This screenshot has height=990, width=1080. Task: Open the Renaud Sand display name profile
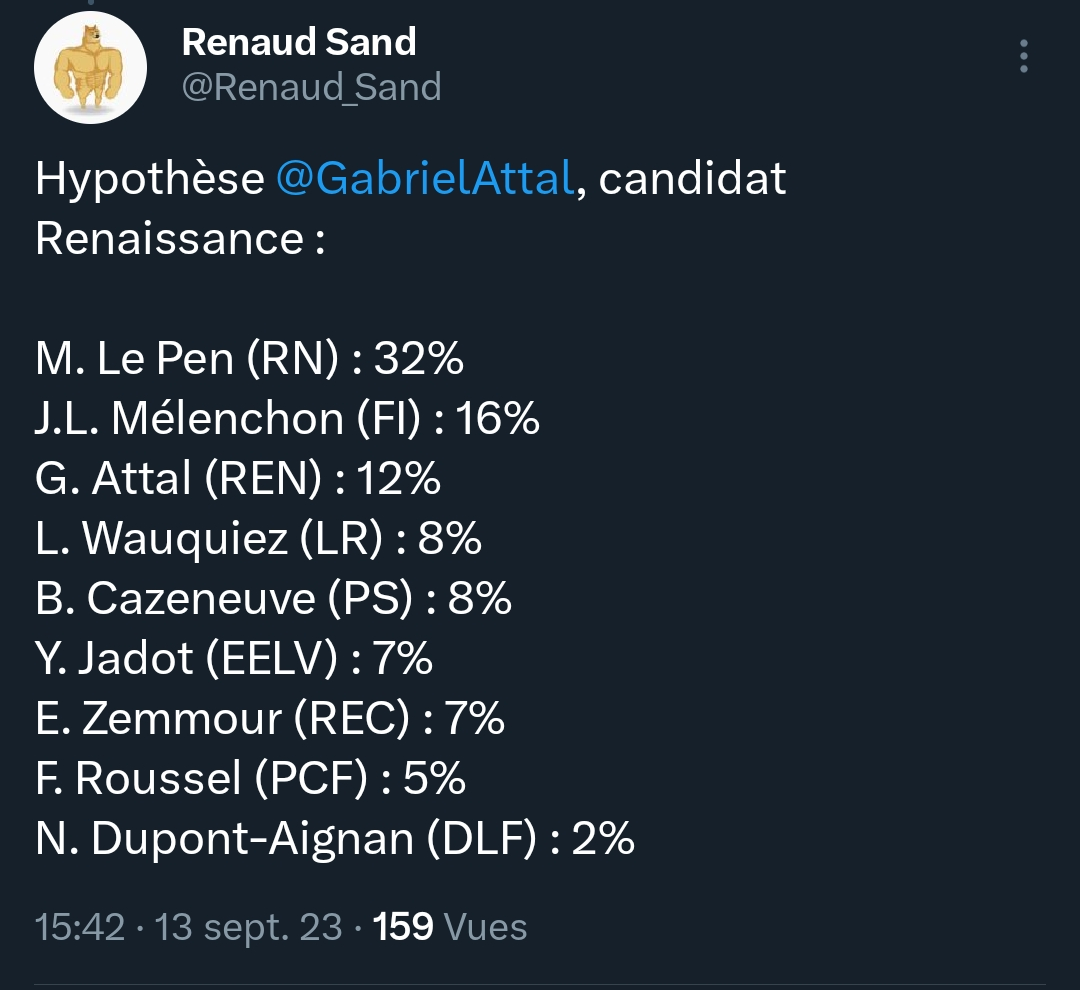point(299,42)
